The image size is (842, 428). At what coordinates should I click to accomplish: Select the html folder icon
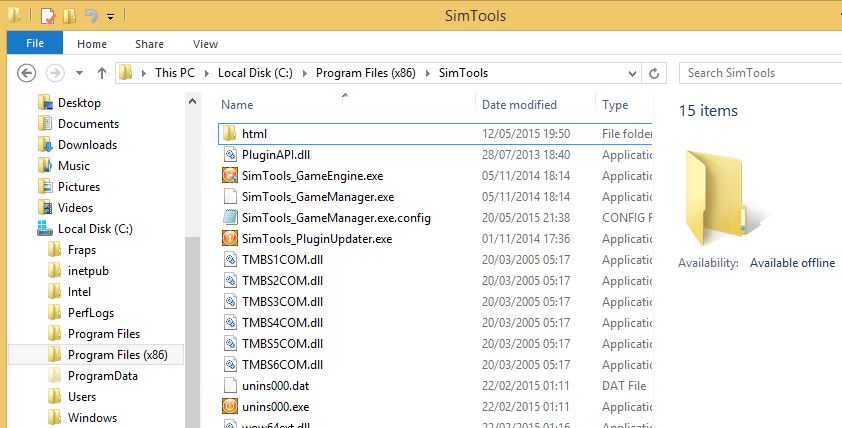click(230, 134)
